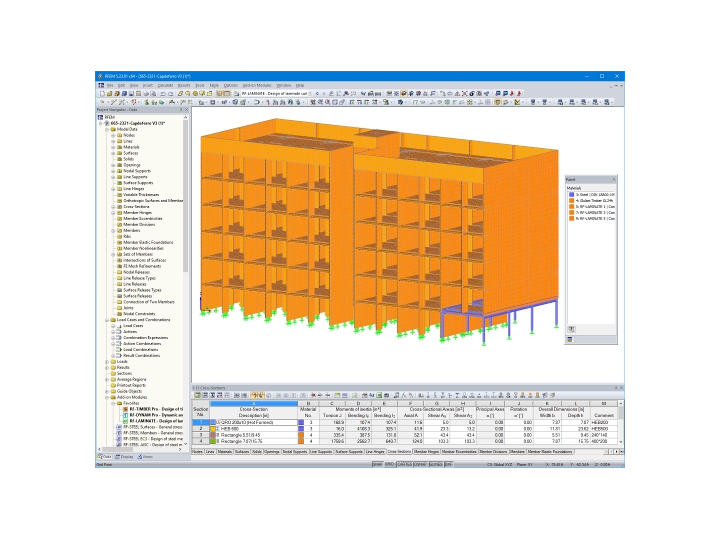Open the Display navigator tab
This screenshot has height=540, width=720.
click(x=124, y=457)
